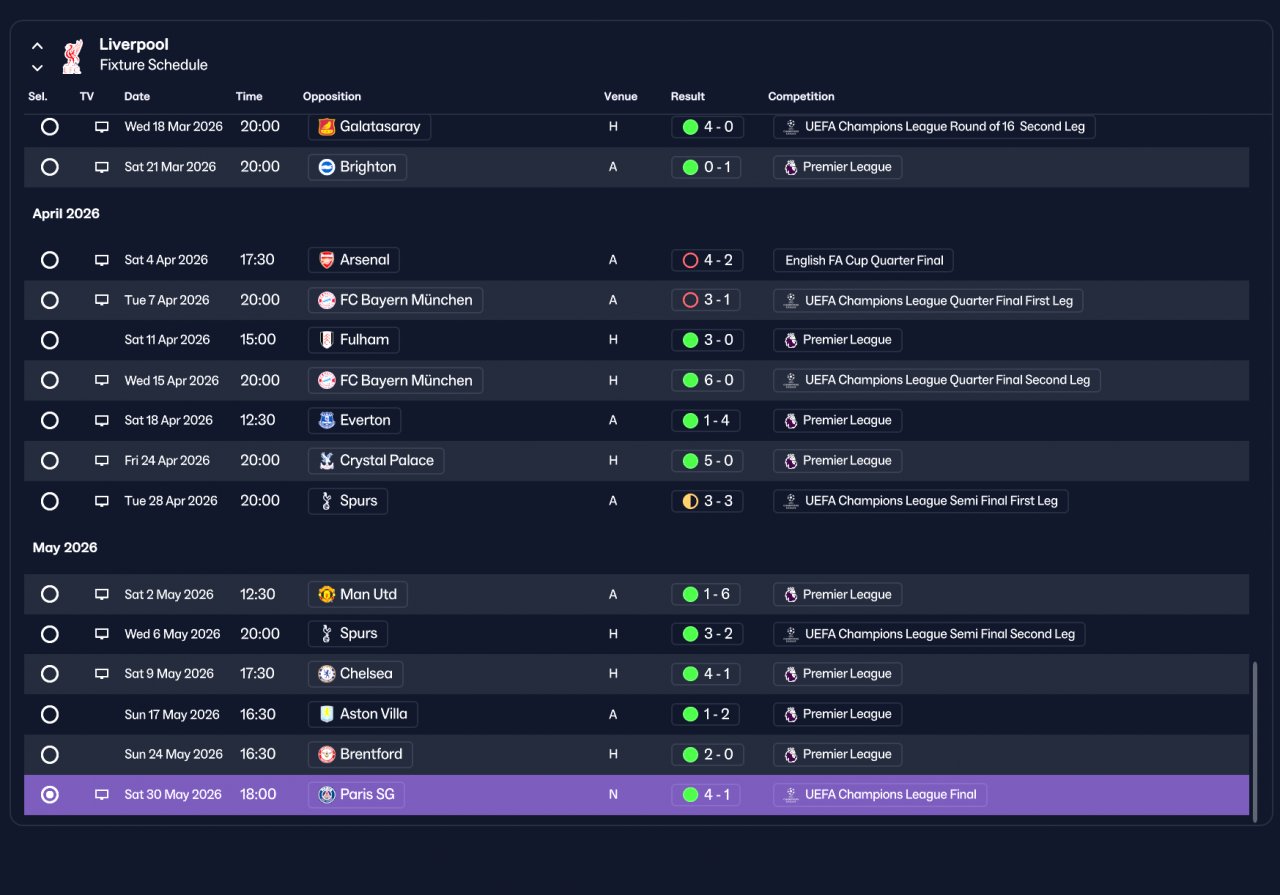Click green win indicator on Fulham result
Image resolution: width=1280 pixels, height=895 pixels.
point(690,340)
